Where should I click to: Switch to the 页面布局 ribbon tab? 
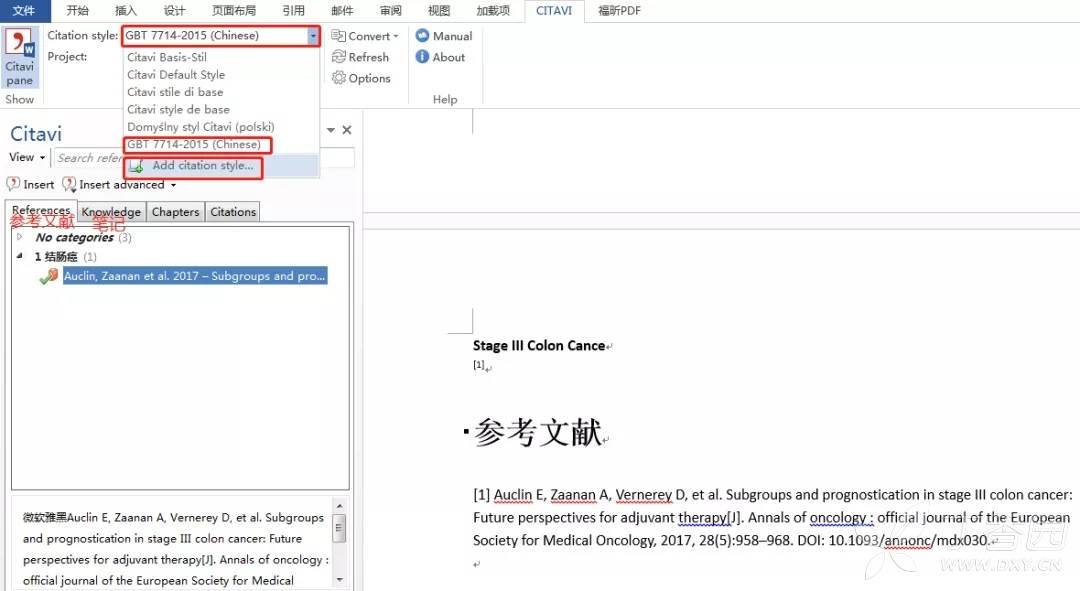(233, 10)
